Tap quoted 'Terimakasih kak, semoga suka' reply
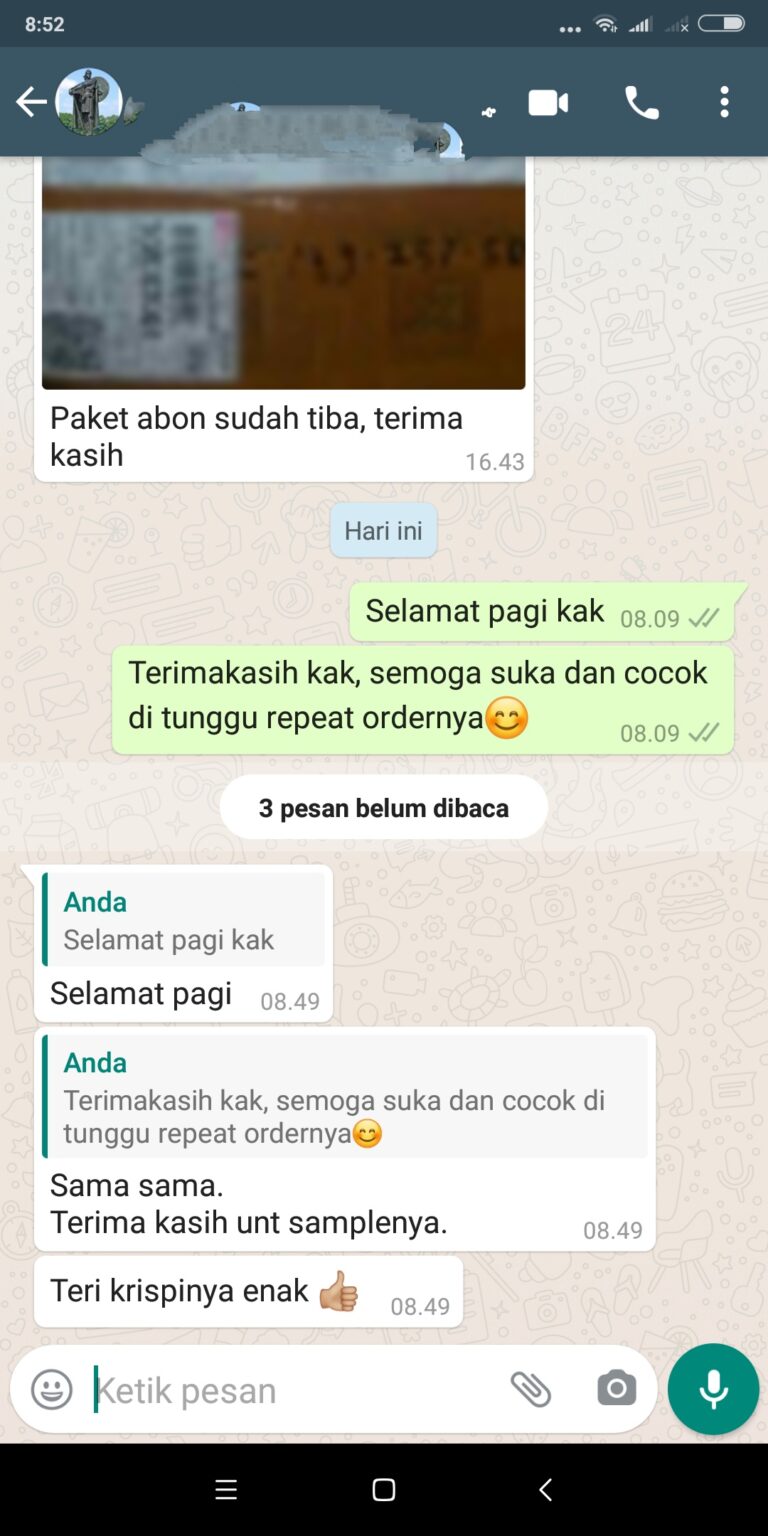 [x=345, y=1096]
